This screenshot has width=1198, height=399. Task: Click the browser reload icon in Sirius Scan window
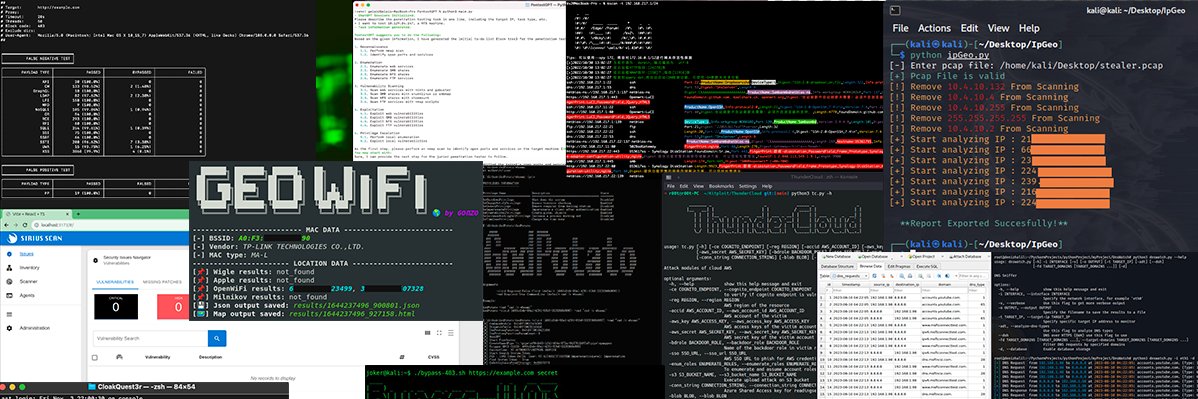(x=24, y=225)
